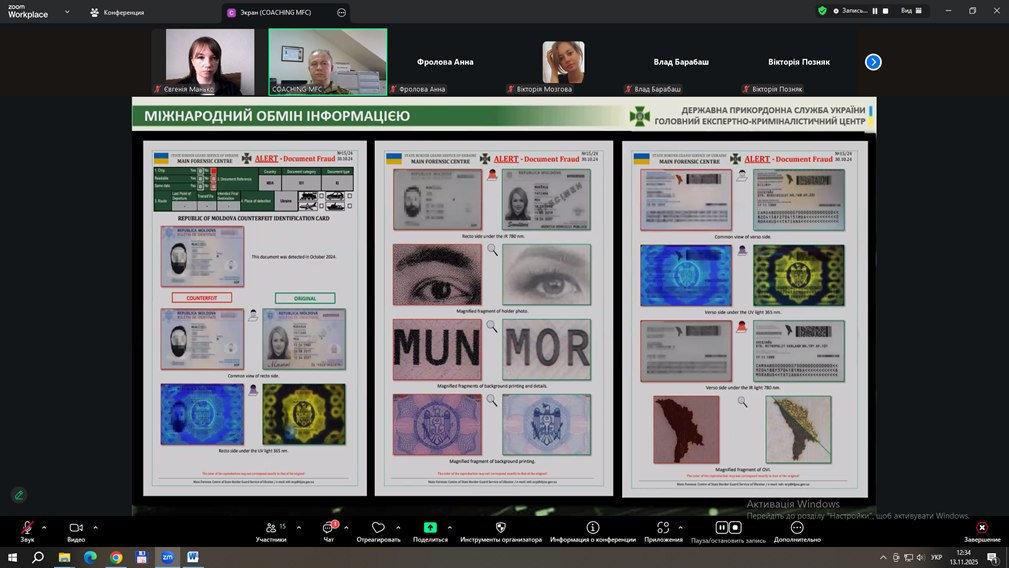1009x568 pixels.
Task: Switch to the Конференция tab
Action: pyautogui.click(x=117, y=12)
